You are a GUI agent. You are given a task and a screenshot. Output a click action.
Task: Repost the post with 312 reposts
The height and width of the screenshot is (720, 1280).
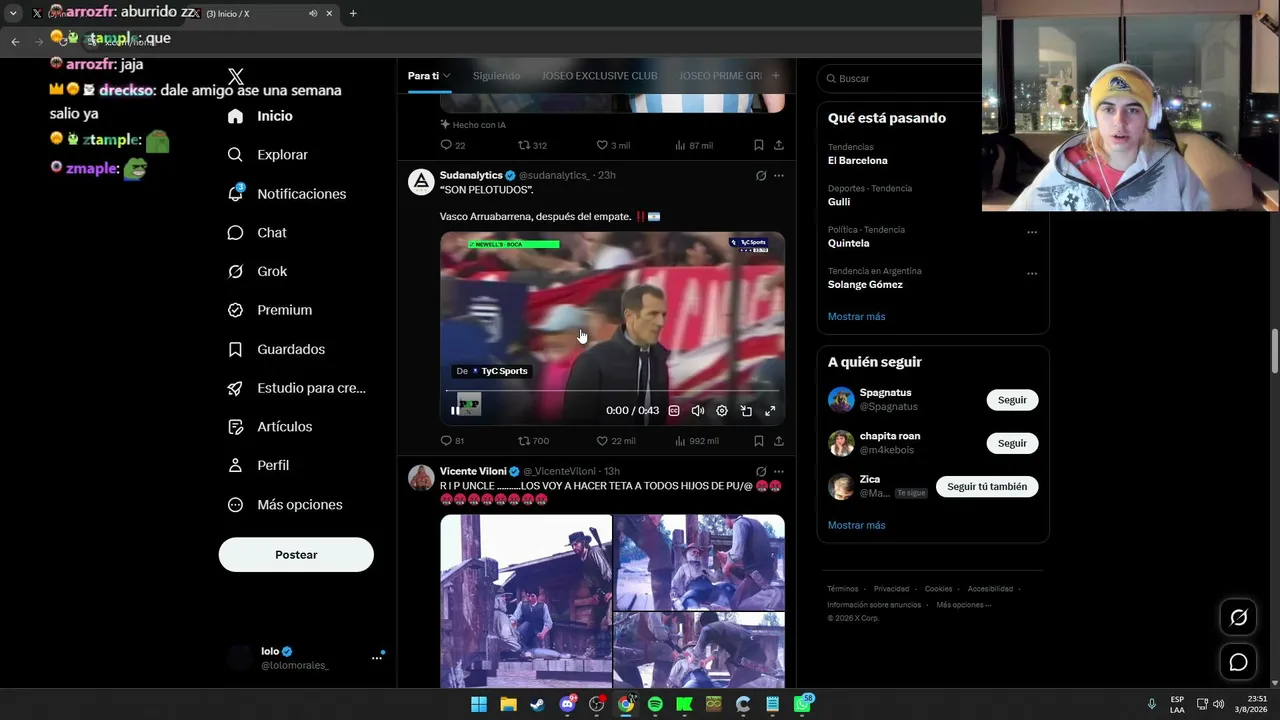(x=523, y=145)
